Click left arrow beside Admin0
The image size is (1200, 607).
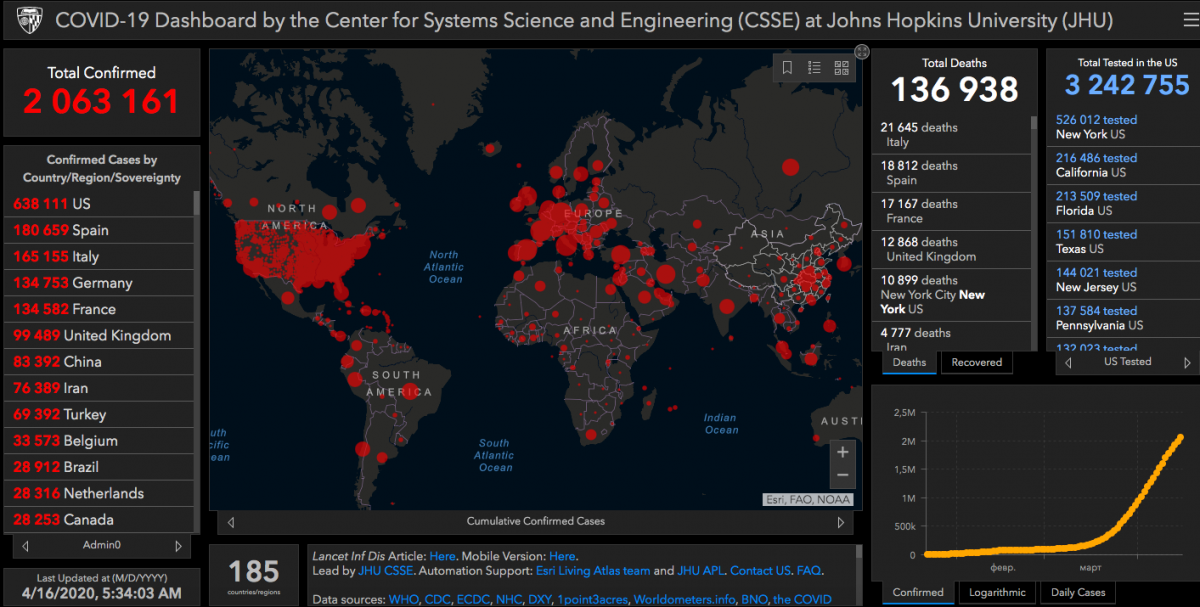pos(25,546)
